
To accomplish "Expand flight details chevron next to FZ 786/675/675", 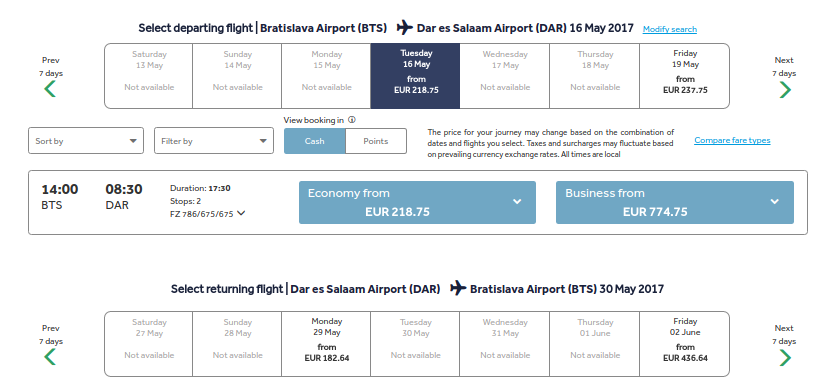I will point(241,213).
